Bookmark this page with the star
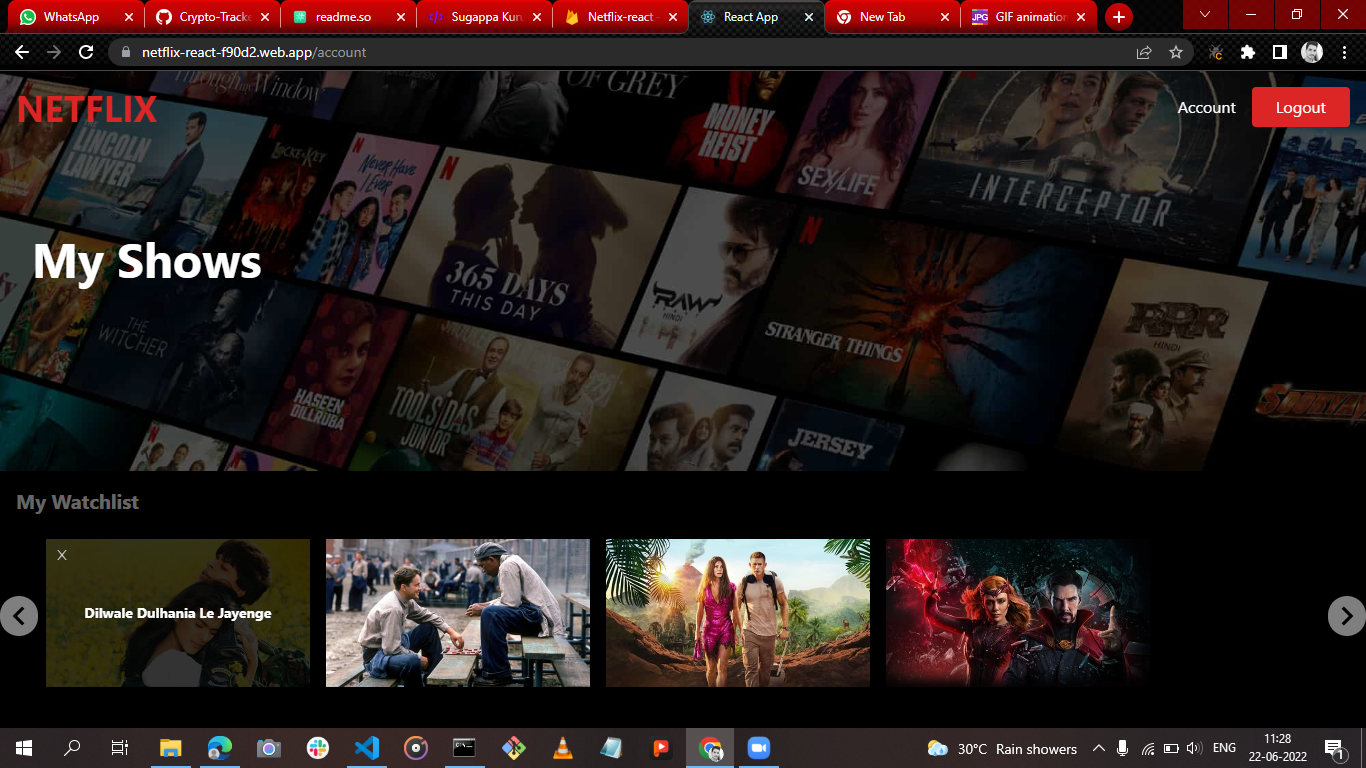Viewport: 1366px width, 768px height. tap(1176, 52)
